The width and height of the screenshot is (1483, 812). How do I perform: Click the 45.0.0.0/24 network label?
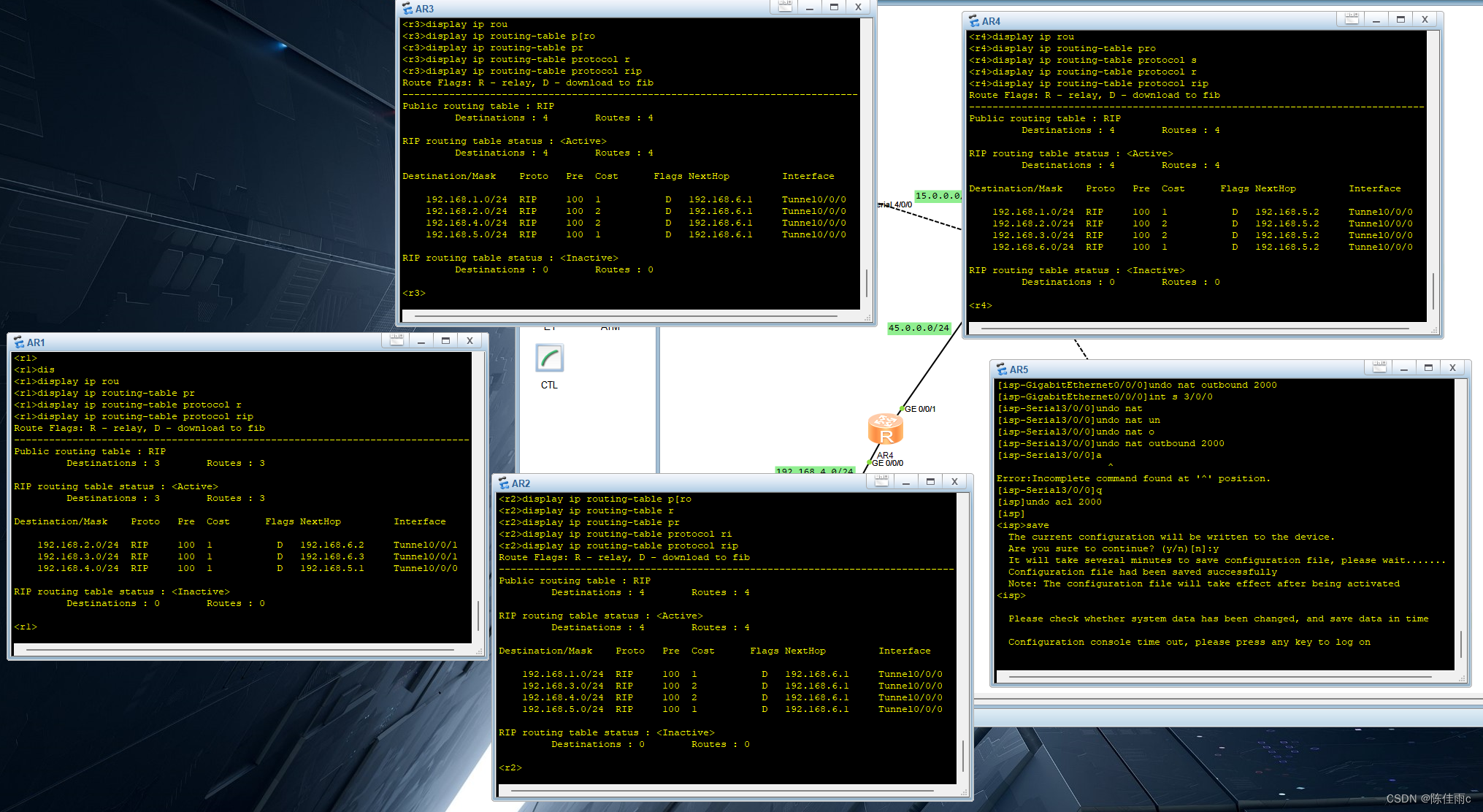pos(919,328)
